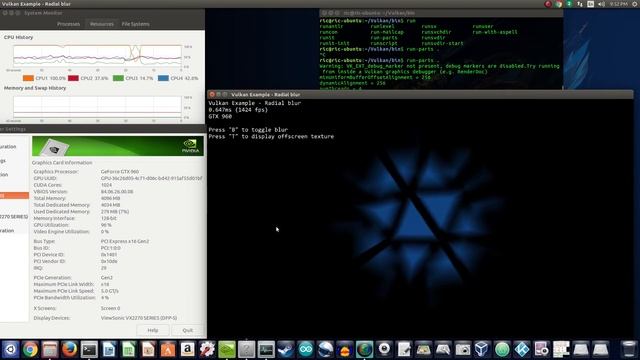The height and width of the screenshot is (360, 640).
Task: Open the keyboard layout indicator in top panel
Action: [590, 4]
